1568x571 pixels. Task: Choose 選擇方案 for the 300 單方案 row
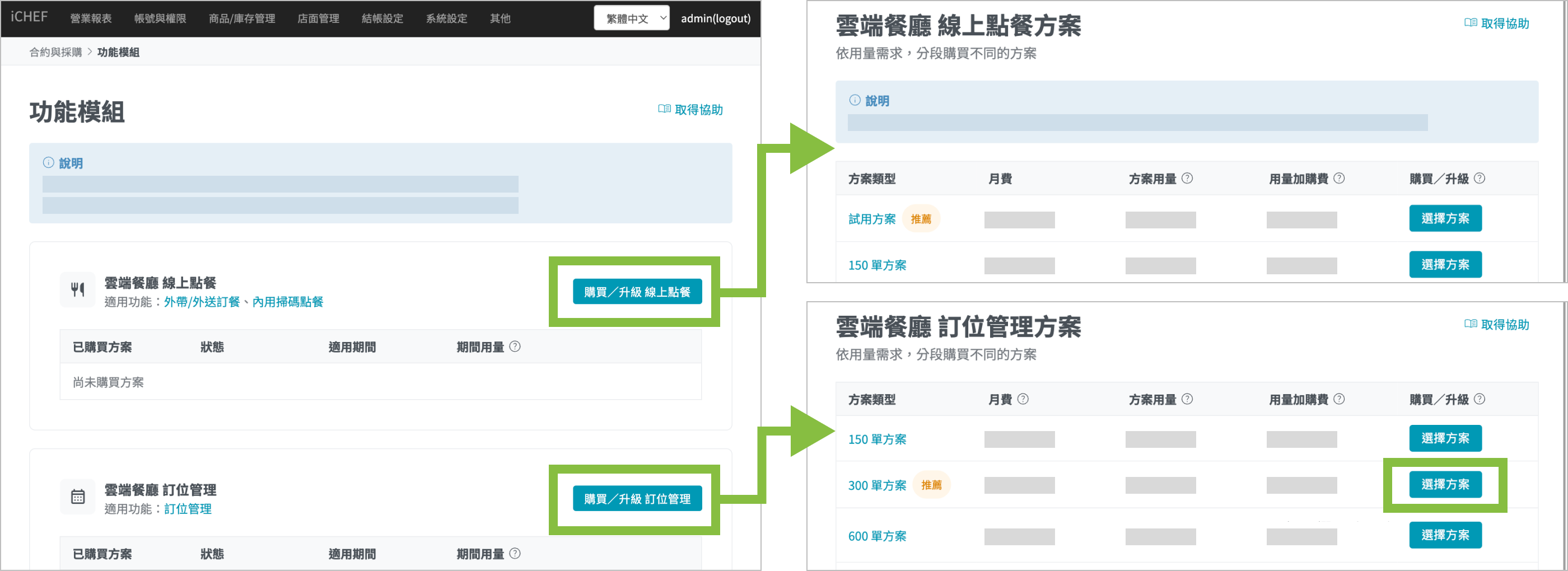(x=1444, y=485)
